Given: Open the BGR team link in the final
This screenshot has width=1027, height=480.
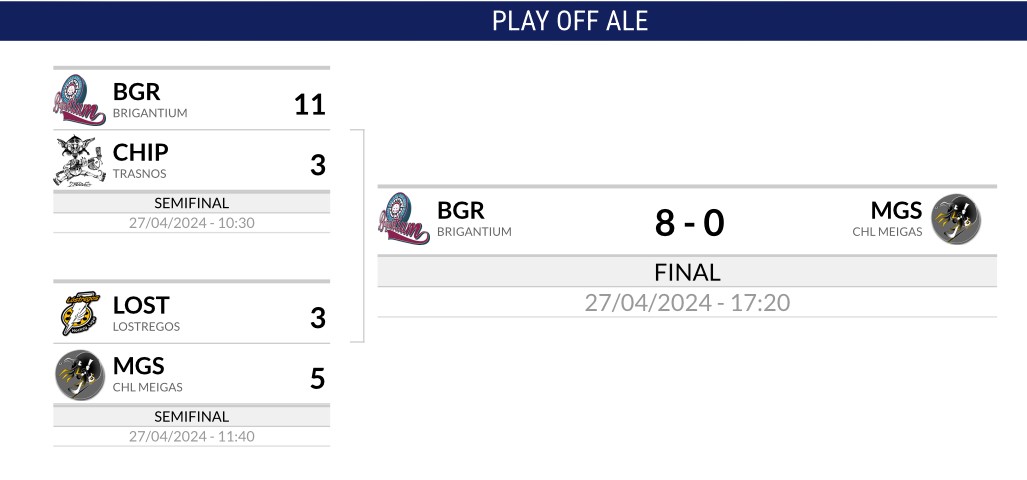Looking at the screenshot, I should [x=460, y=210].
